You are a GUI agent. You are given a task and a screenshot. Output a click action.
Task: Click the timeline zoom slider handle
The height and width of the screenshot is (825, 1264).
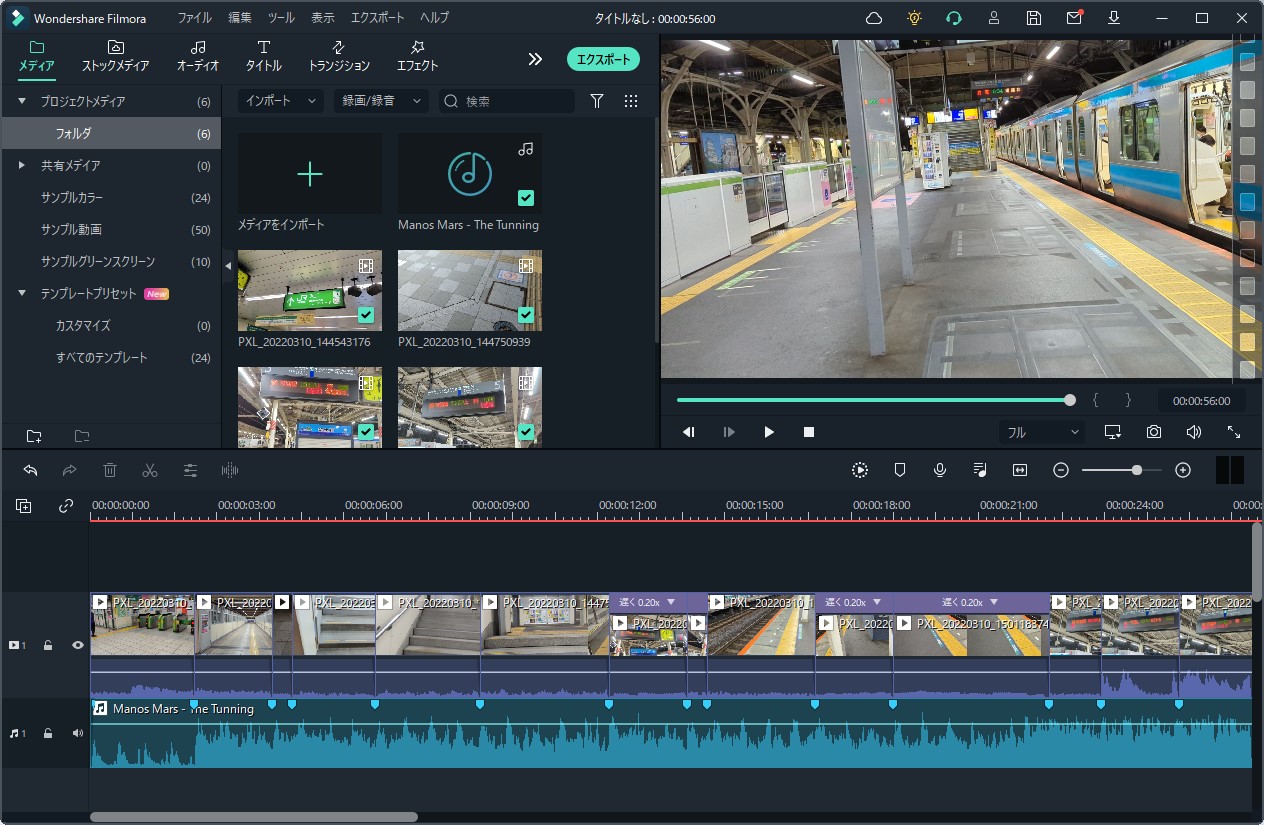pos(1137,470)
